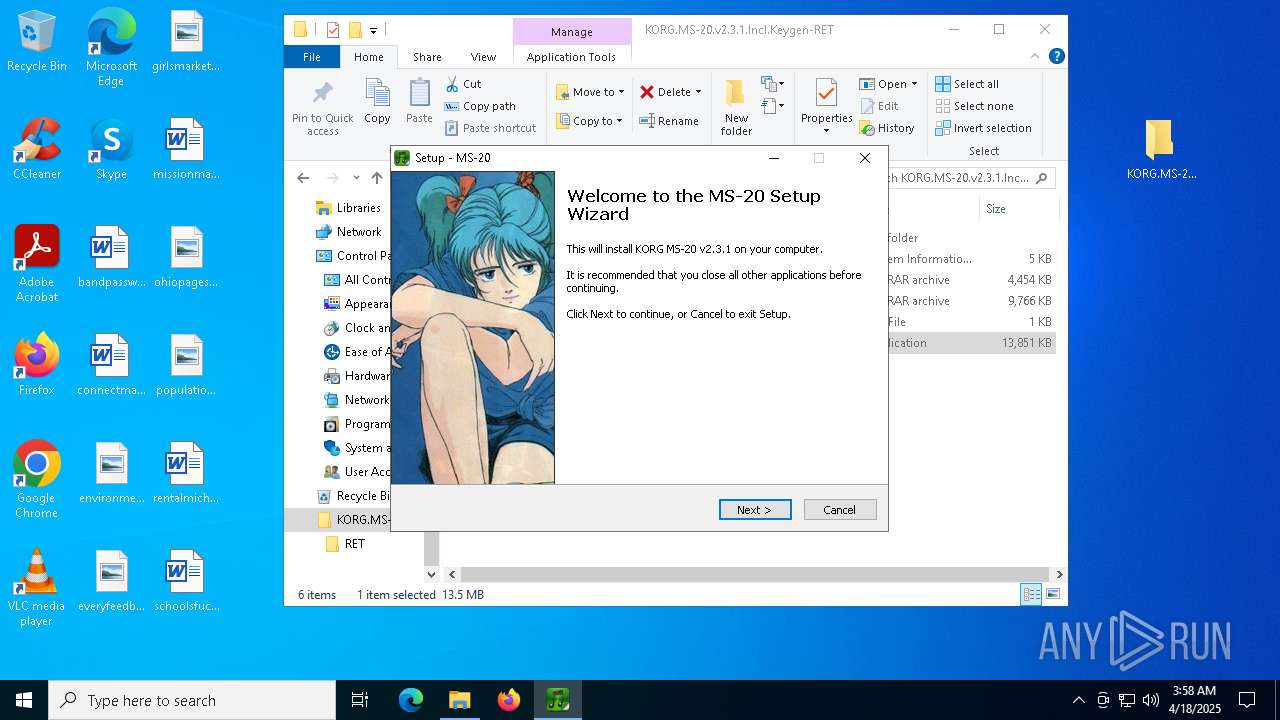1280x720 pixels.
Task: Open the CCleaner desktop shortcut
Action: pos(37,149)
